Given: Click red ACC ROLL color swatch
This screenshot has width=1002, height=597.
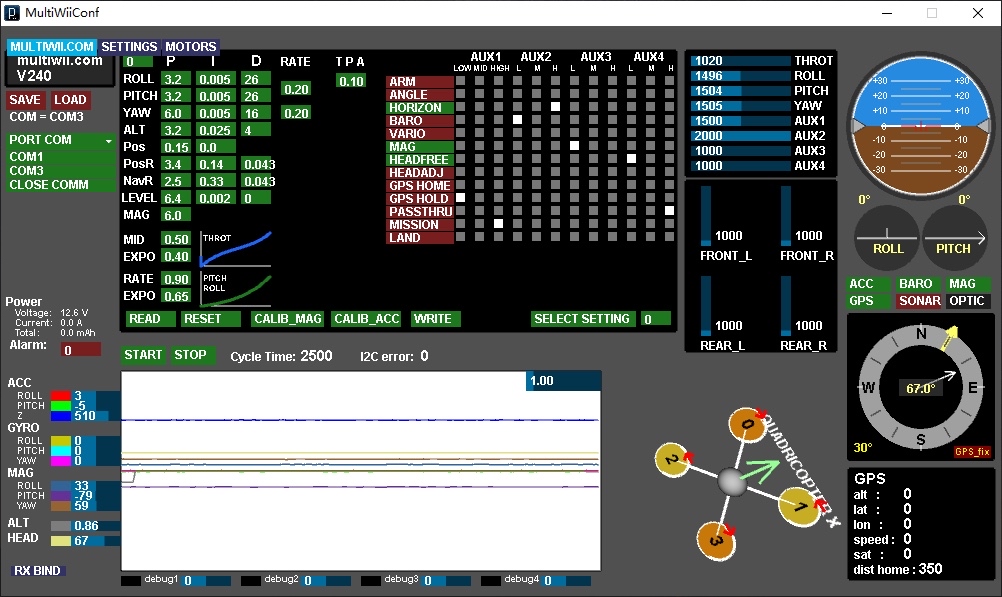Looking at the screenshot, I should pos(61,396).
